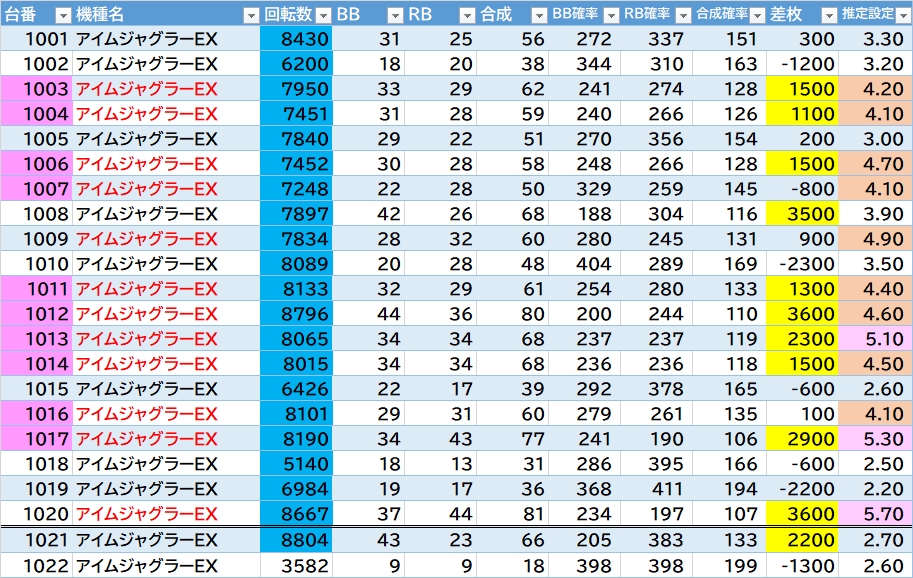Image resolution: width=913 pixels, height=578 pixels.
Task: Open the 台番 column filter dropdown
Action: [x=63, y=15]
